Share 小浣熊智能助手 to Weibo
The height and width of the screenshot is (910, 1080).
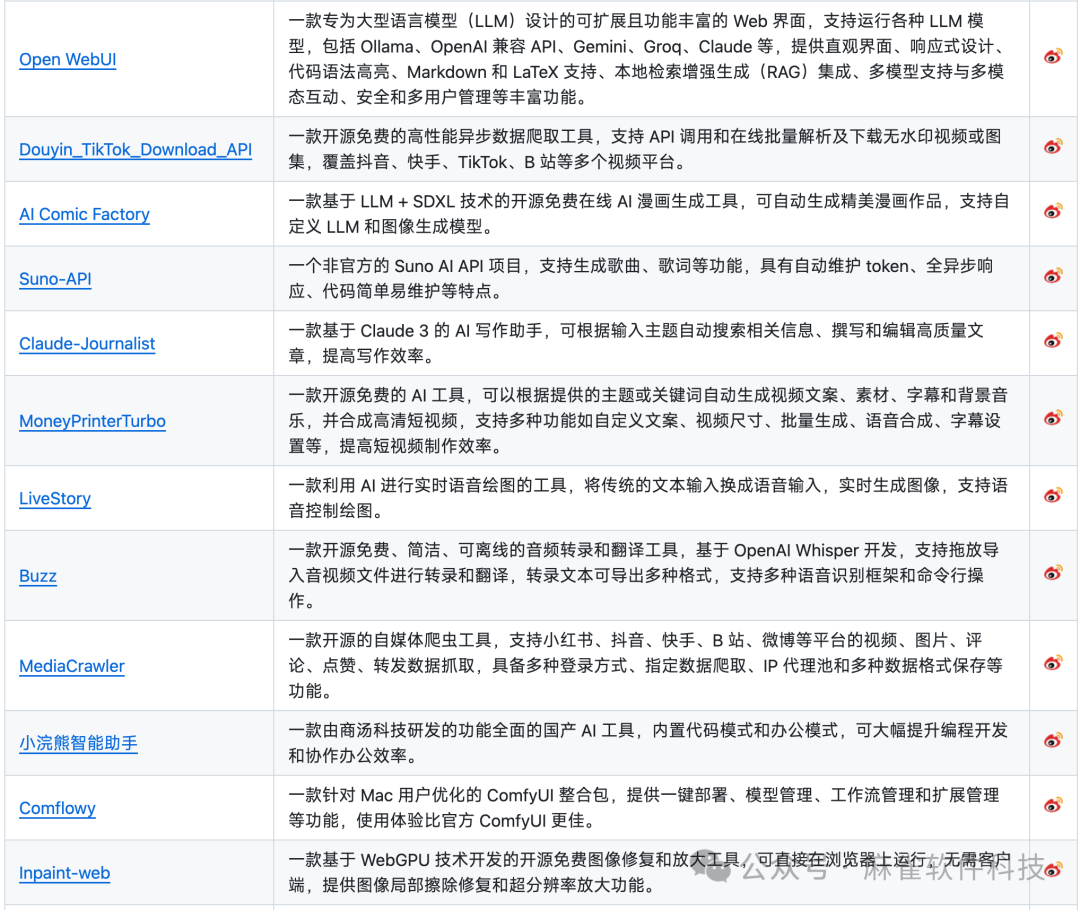(x=1053, y=742)
